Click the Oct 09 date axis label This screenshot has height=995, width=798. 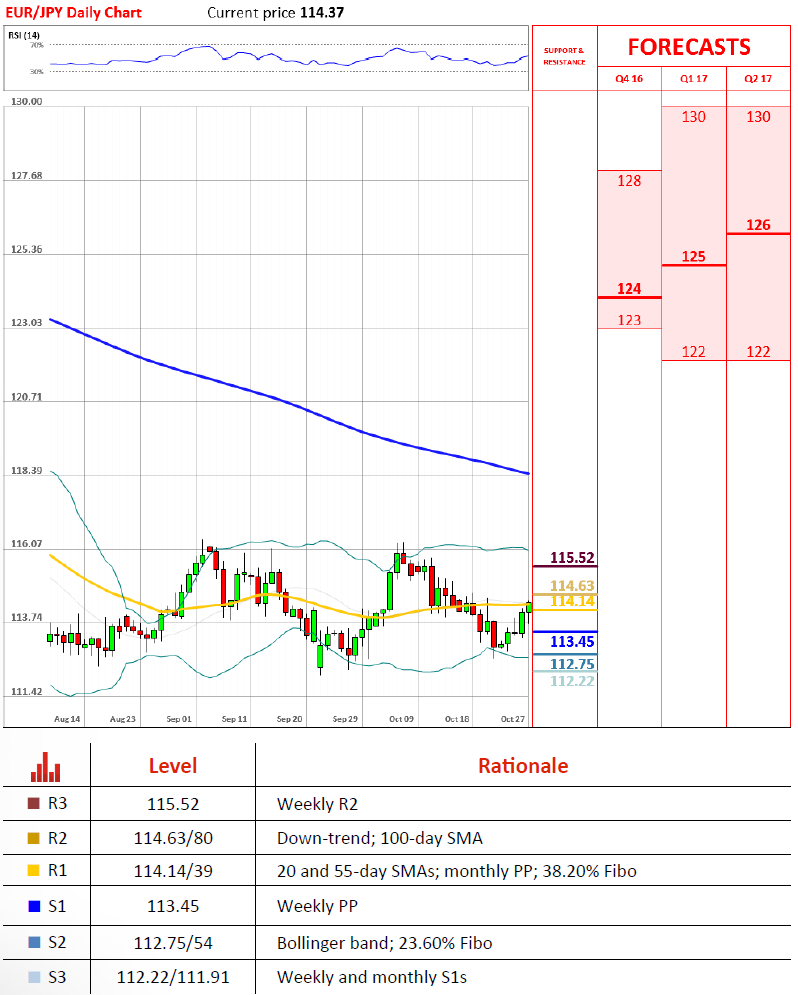point(402,719)
